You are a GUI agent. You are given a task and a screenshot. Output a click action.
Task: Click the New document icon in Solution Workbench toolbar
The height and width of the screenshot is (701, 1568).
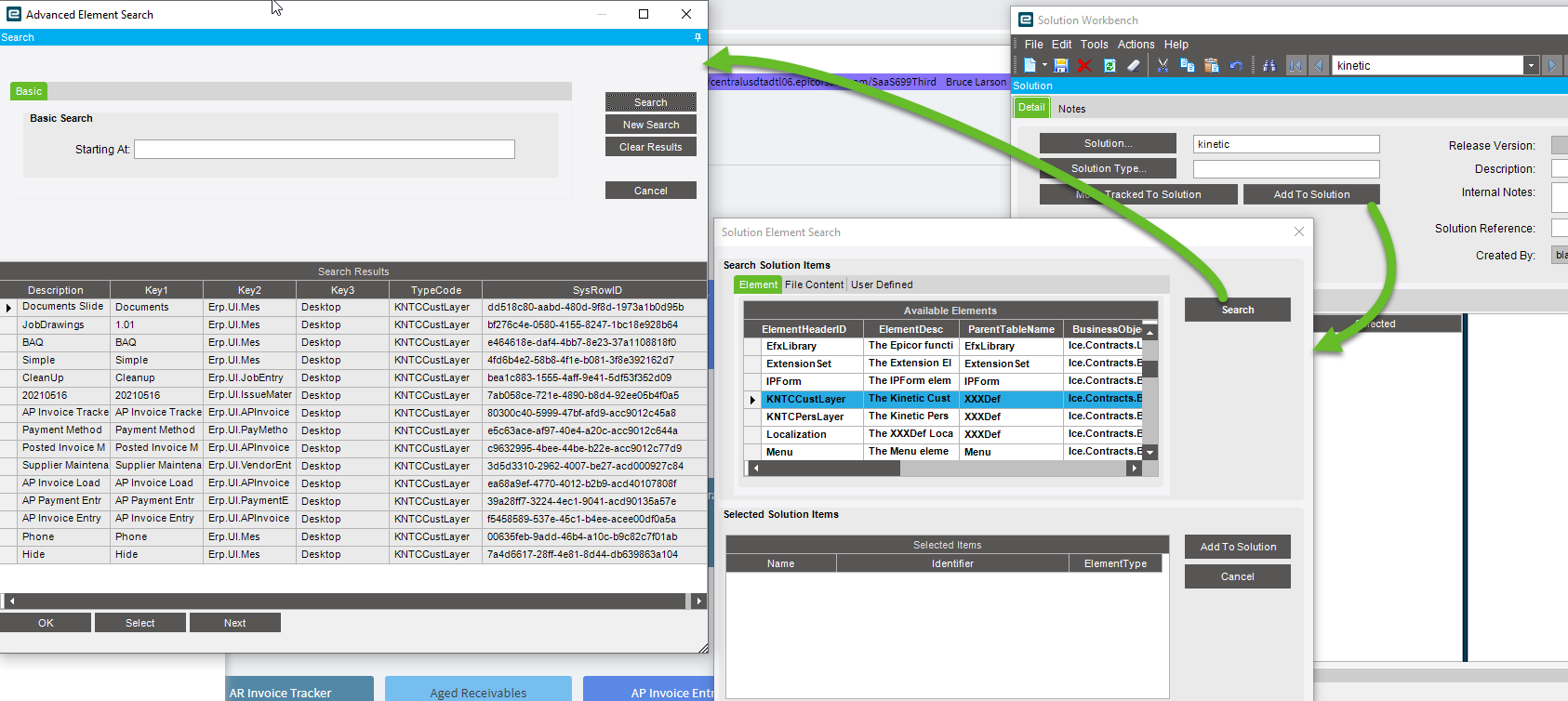[x=1030, y=65]
